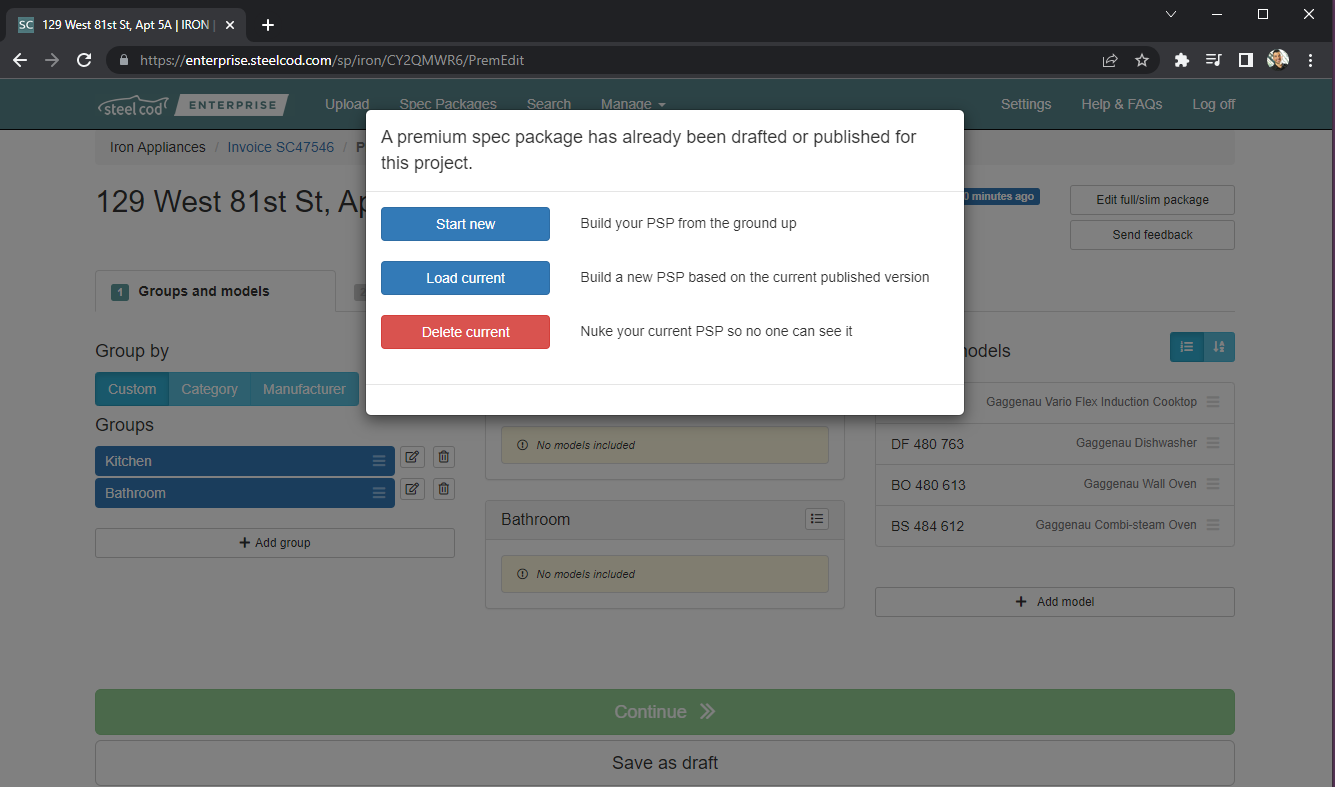This screenshot has width=1335, height=787.
Task: Group models by Manufacturer
Action: pyautogui.click(x=304, y=389)
